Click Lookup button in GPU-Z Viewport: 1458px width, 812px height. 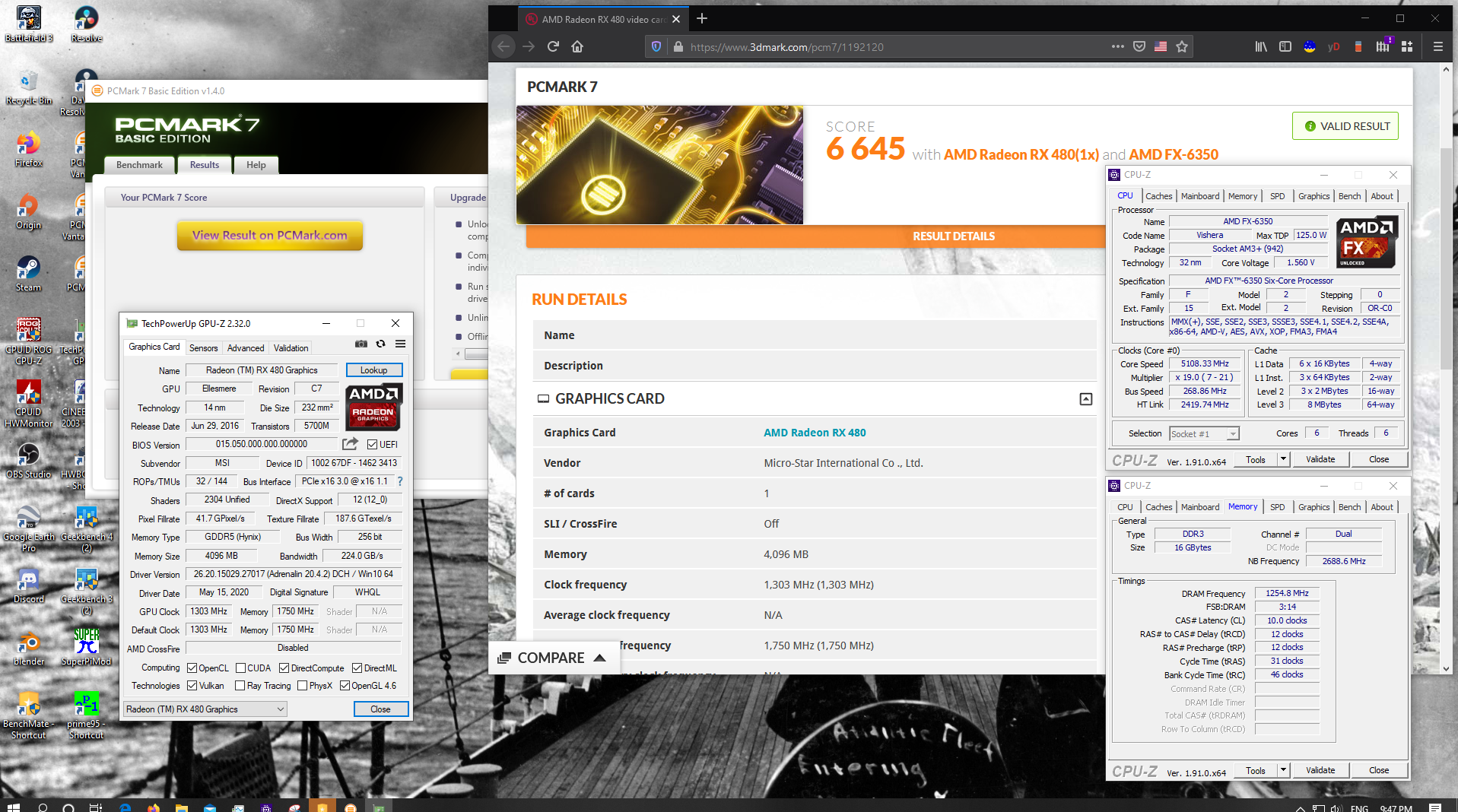pos(374,370)
